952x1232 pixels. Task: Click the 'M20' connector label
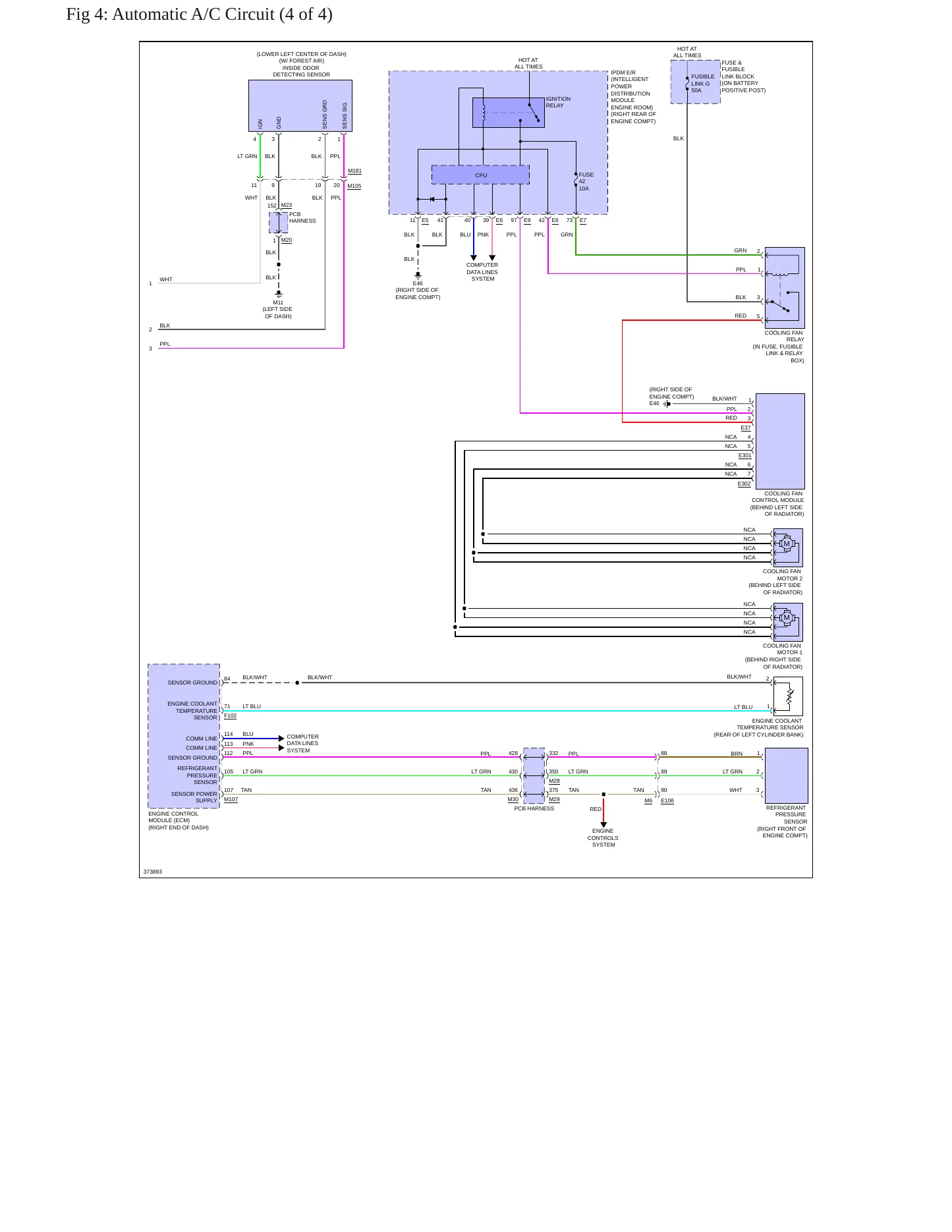(x=287, y=240)
